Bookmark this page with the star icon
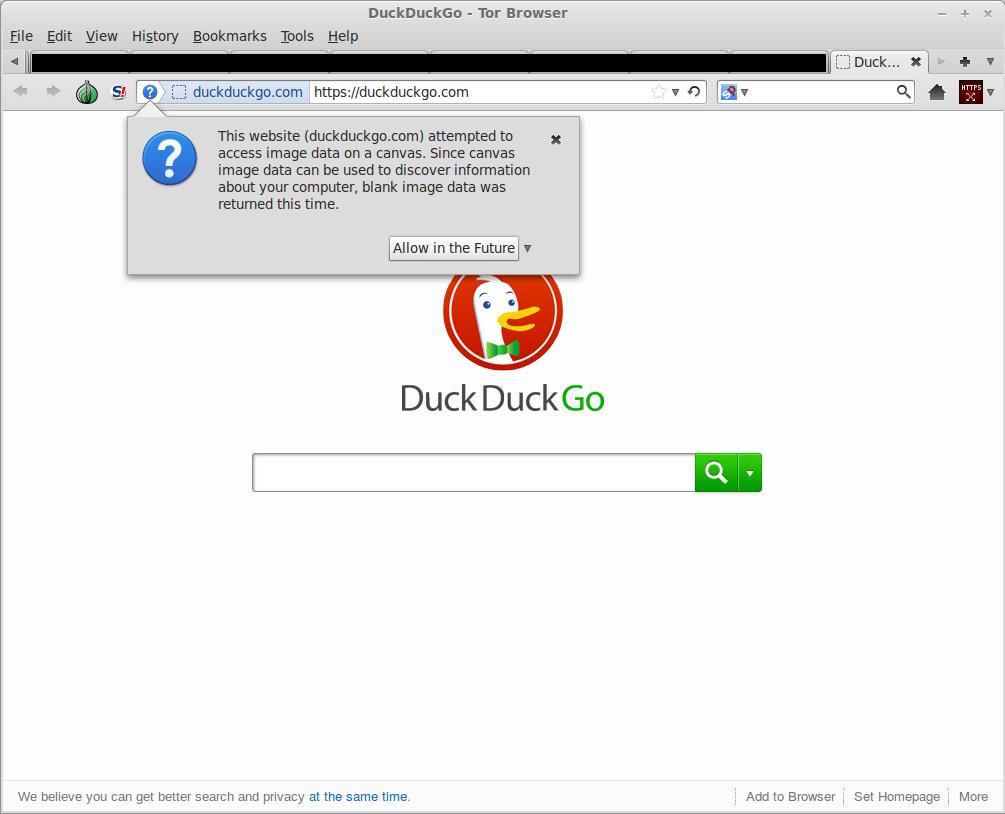The width and height of the screenshot is (1005, 814). click(x=658, y=92)
